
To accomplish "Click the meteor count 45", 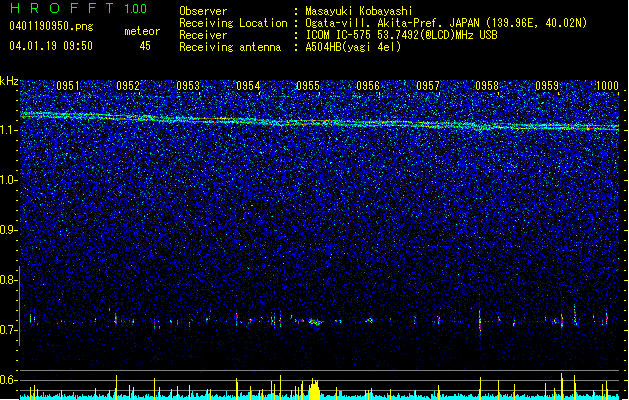I will pyautogui.click(x=145, y=46).
